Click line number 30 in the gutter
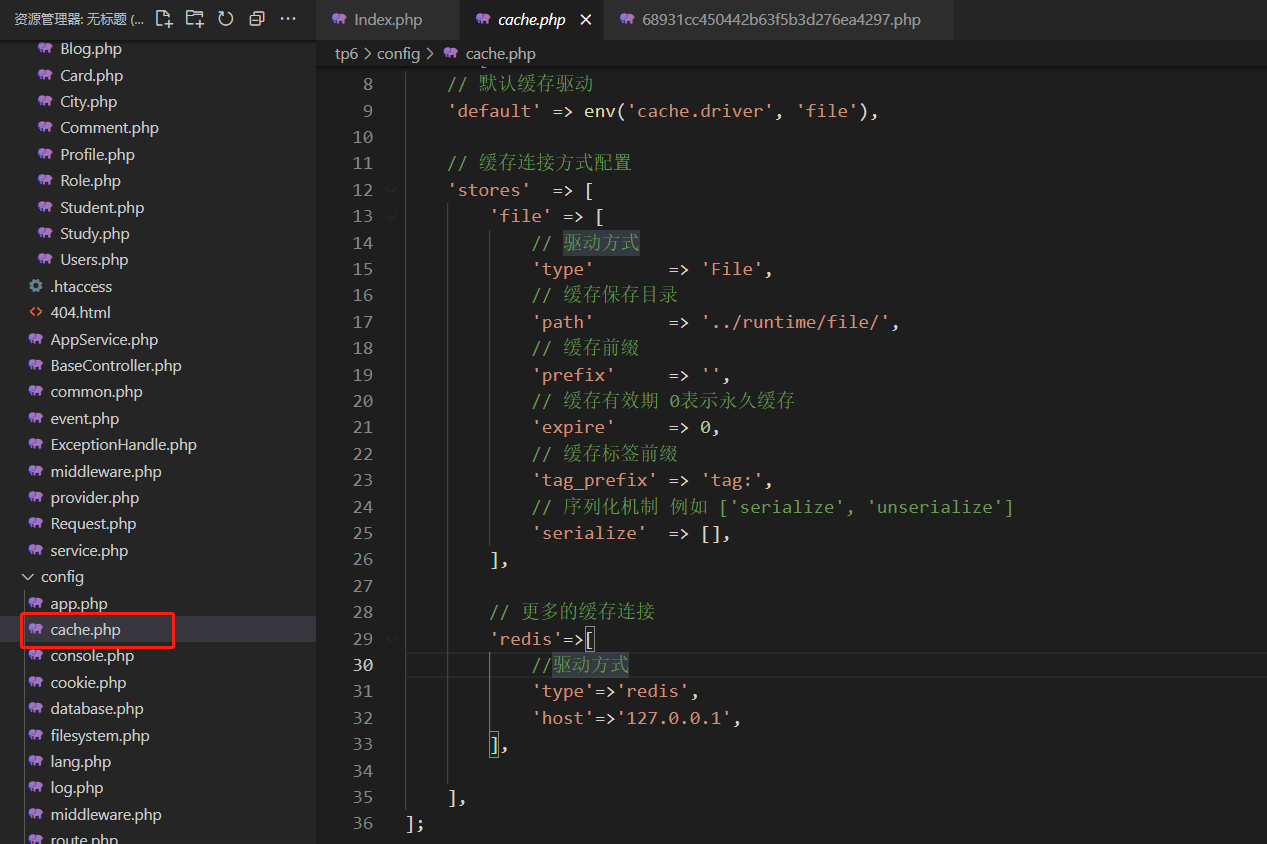1267x844 pixels. coord(362,665)
